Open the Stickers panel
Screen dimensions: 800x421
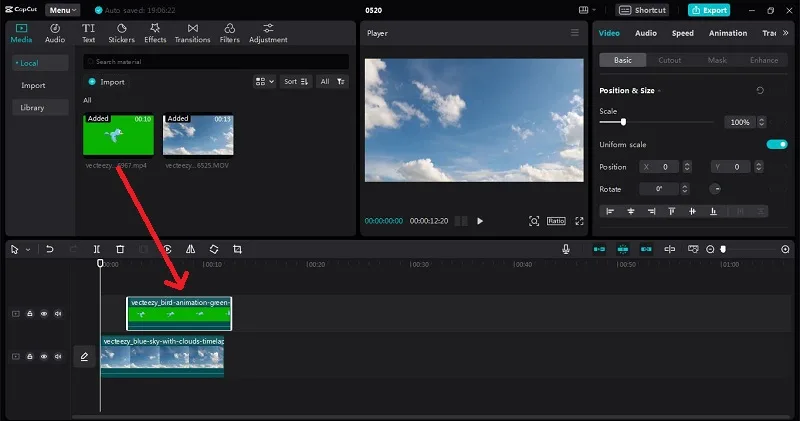click(x=121, y=33)
